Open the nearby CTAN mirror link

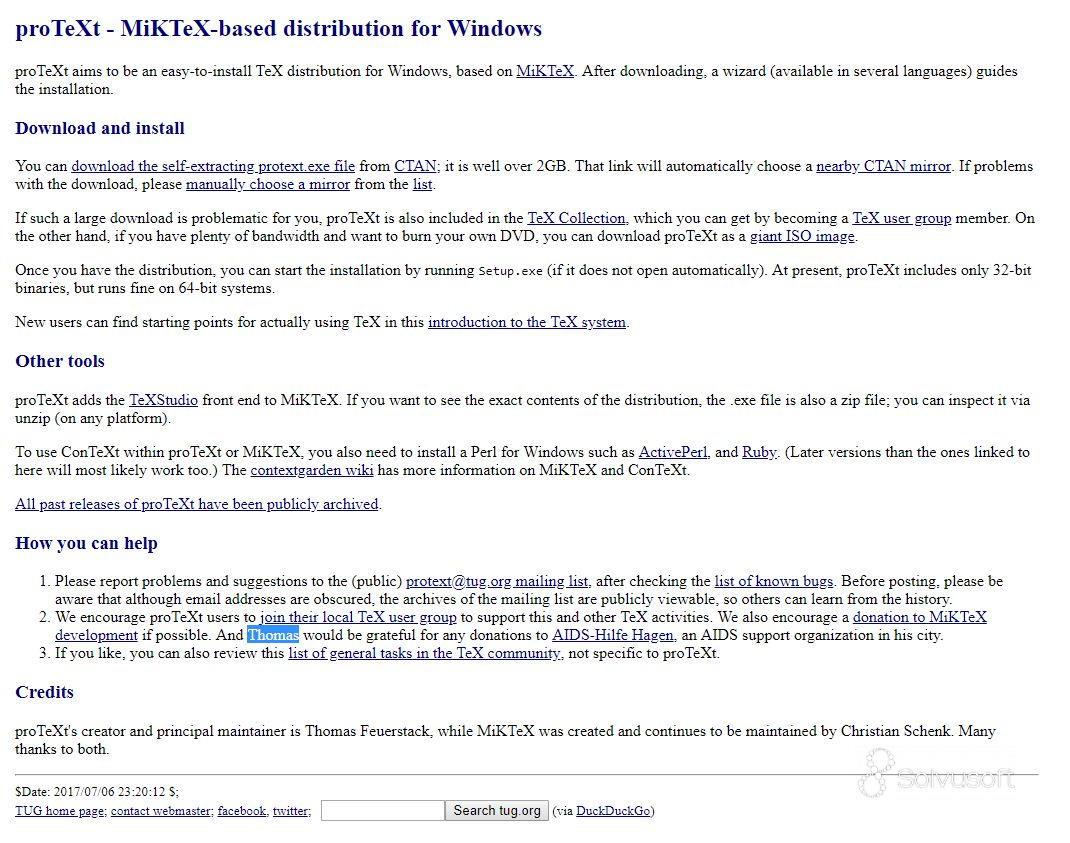(883, 166)
